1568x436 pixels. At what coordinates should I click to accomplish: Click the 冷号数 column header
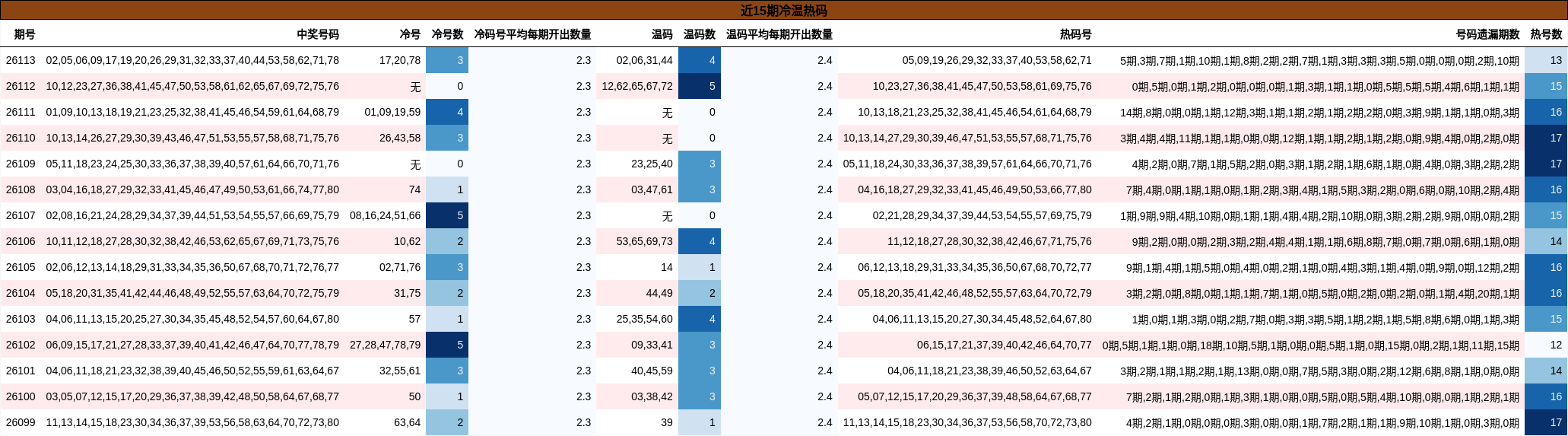pos(447,34)
